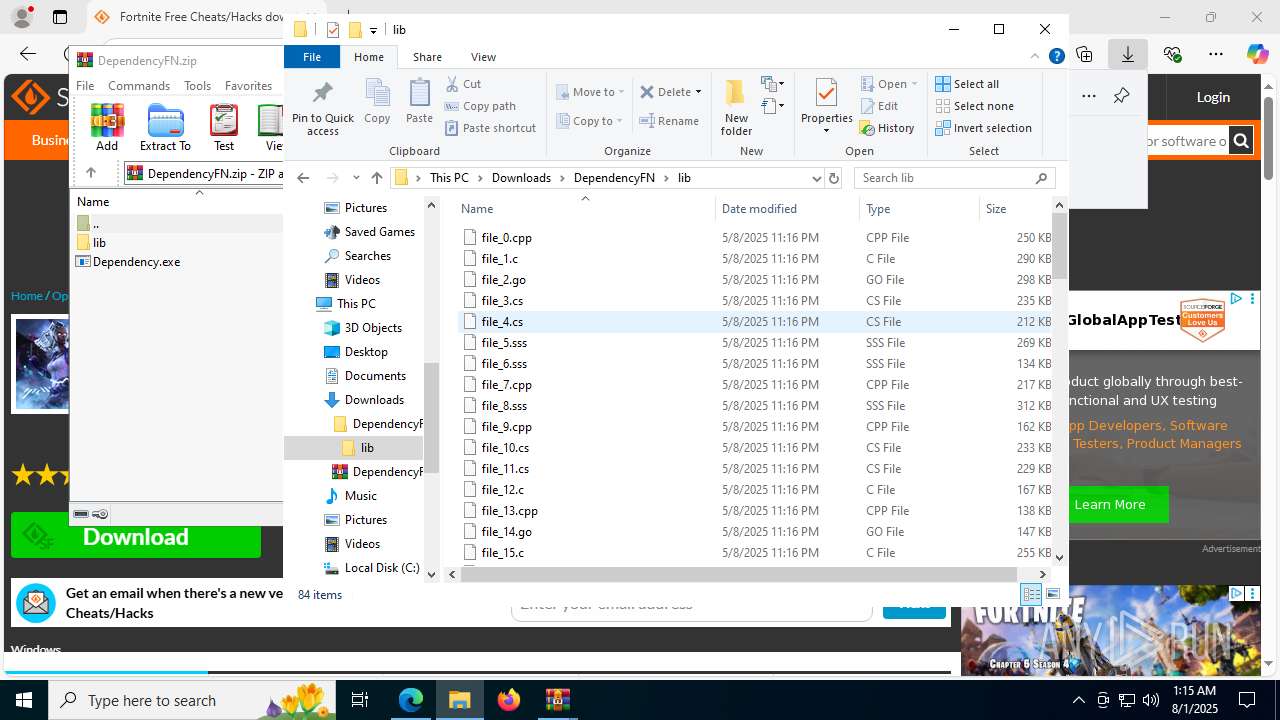This screenshot has height=720, width=1280.
Task: Open Microsoft Edge from taskbar
Action: [411, 700]
